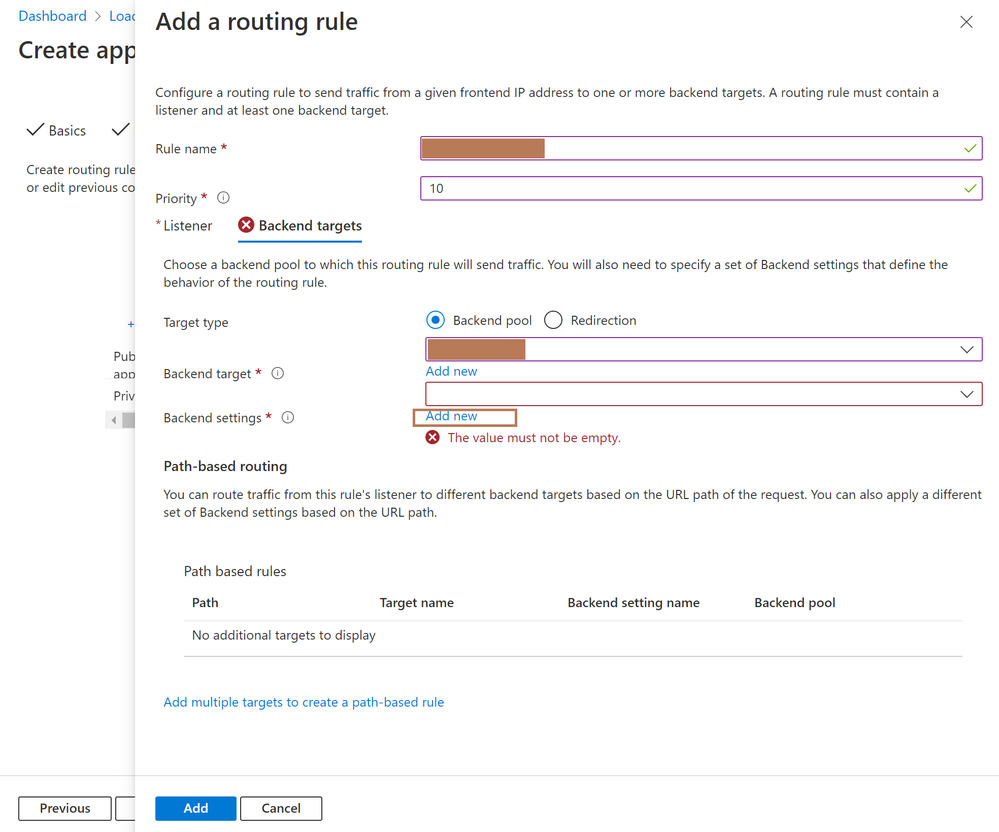The image size is (999, 832).
Task: Click into the Rule name field
Action: [701, 148]
